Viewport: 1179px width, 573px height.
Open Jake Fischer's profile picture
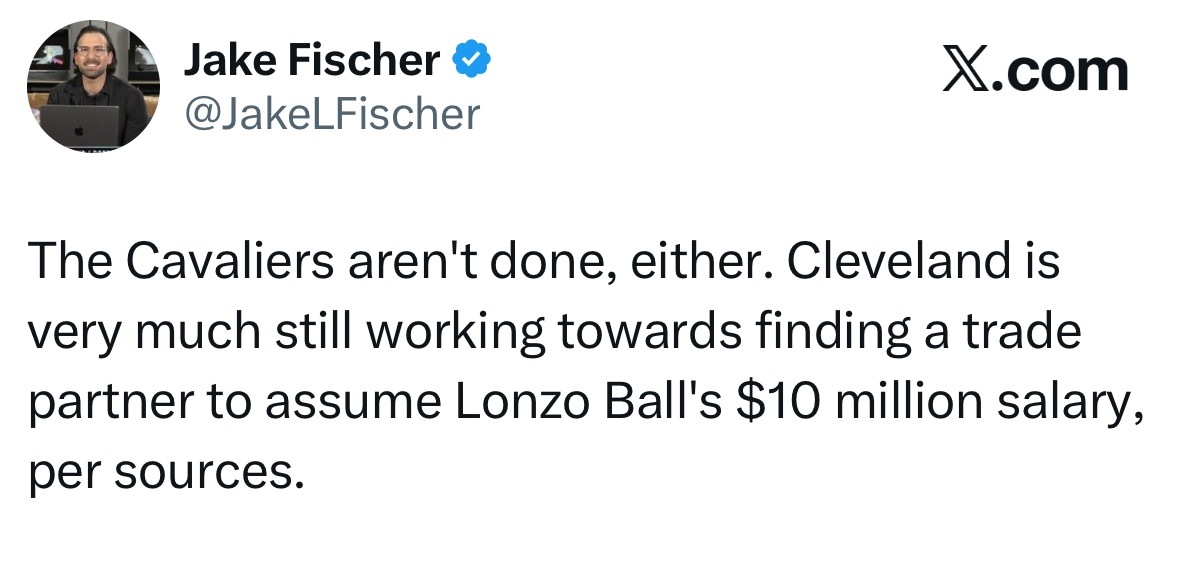pyautogui.click(x=93, y=87)
